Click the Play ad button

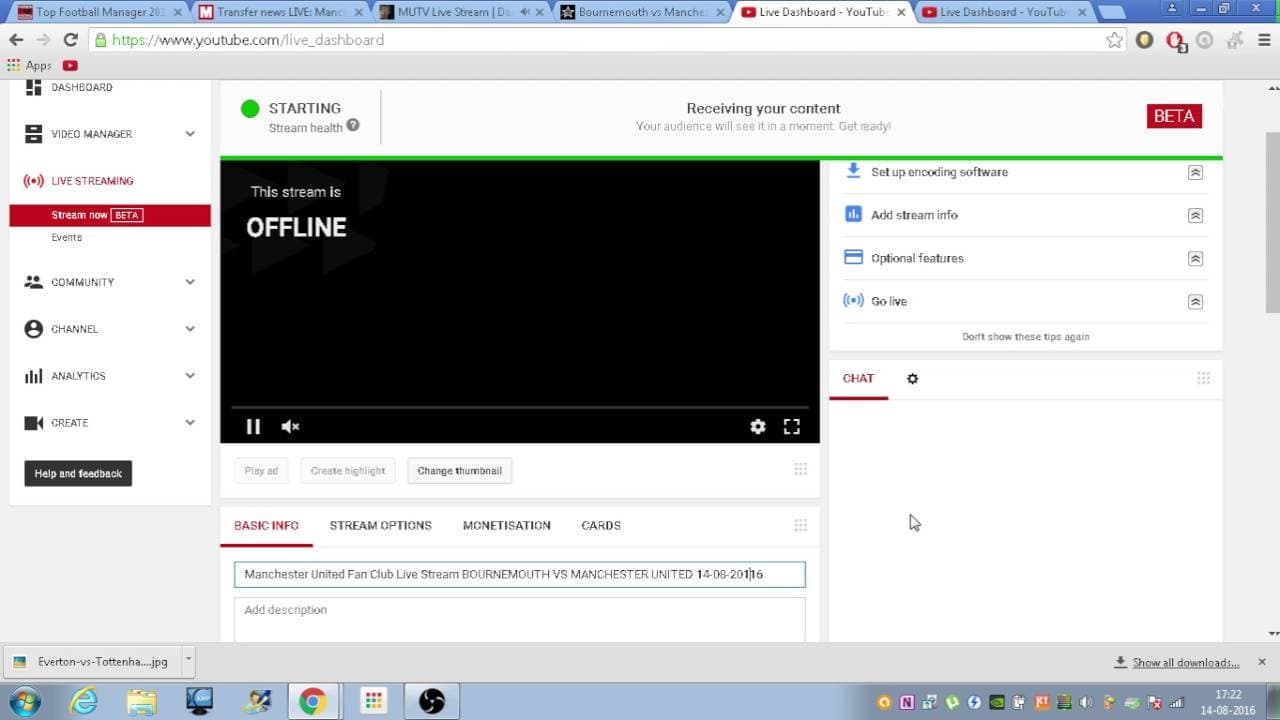click(x=261, y=471)
